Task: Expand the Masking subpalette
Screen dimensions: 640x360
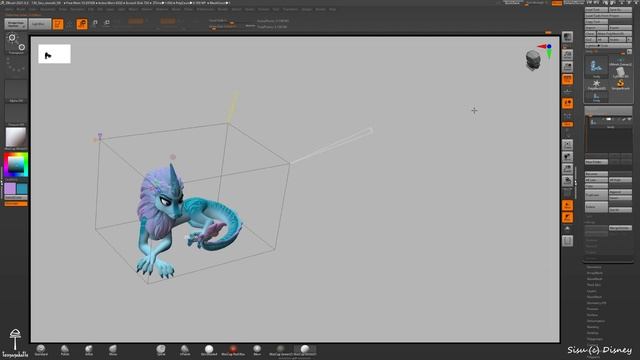Action: tap(593, 327)
